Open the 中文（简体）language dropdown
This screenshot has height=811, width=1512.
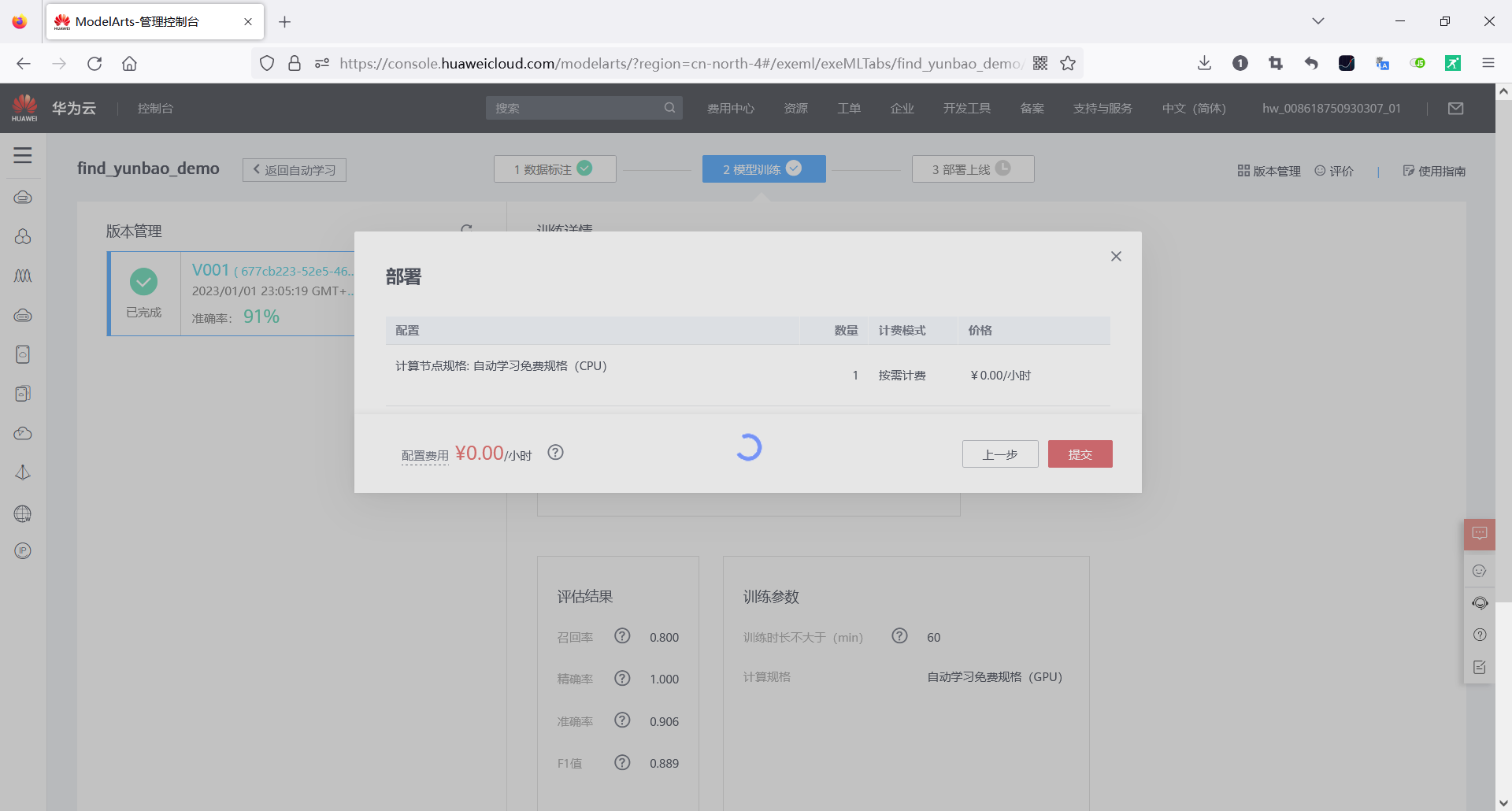pyautogui.click(x=1194, y=108)
